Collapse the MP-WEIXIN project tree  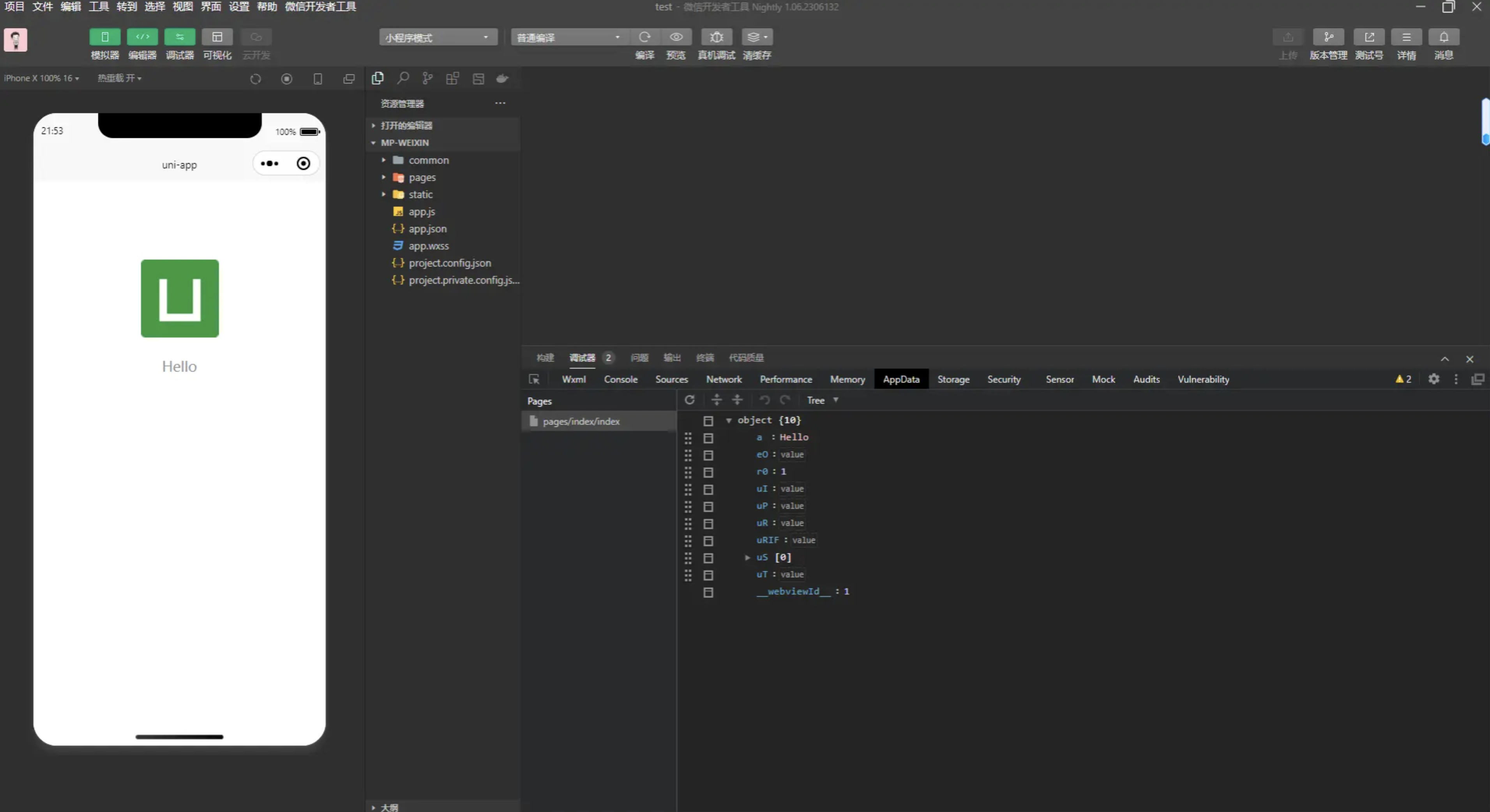point(443,143)
